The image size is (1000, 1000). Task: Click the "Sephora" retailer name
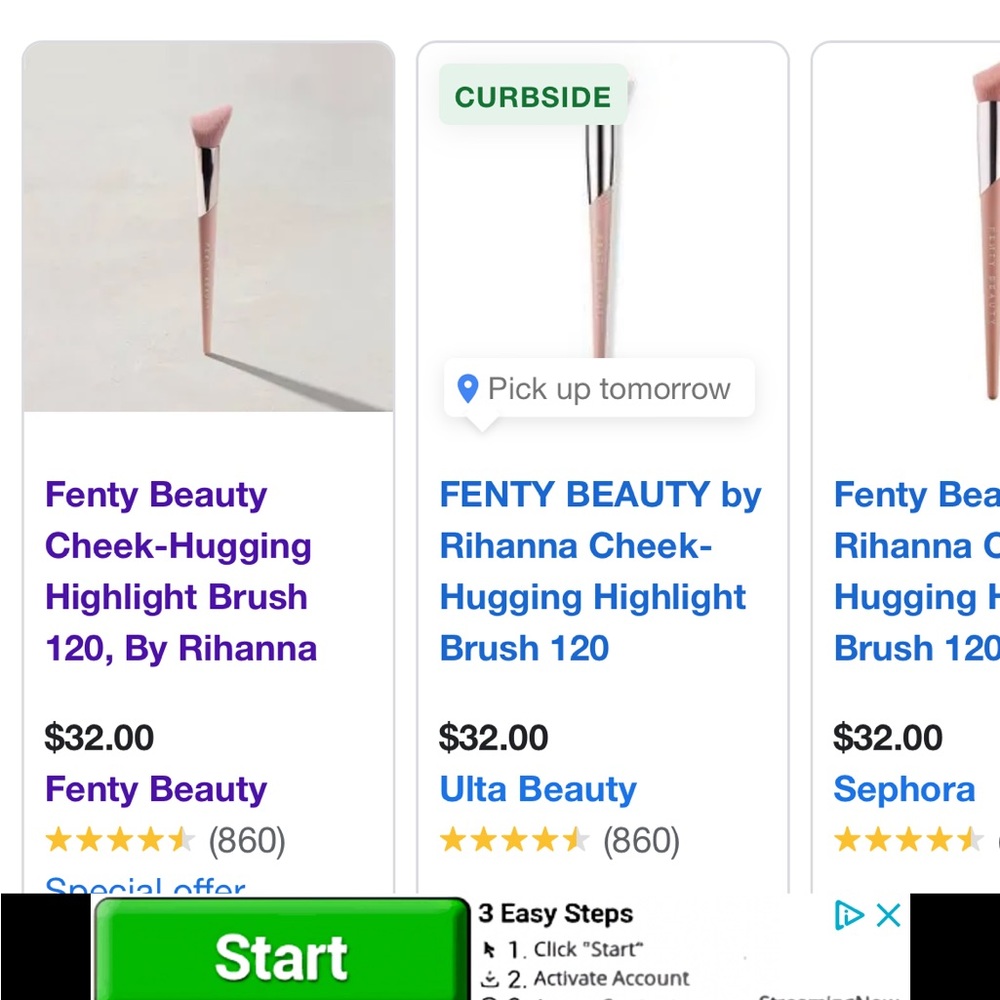point(904,789)
